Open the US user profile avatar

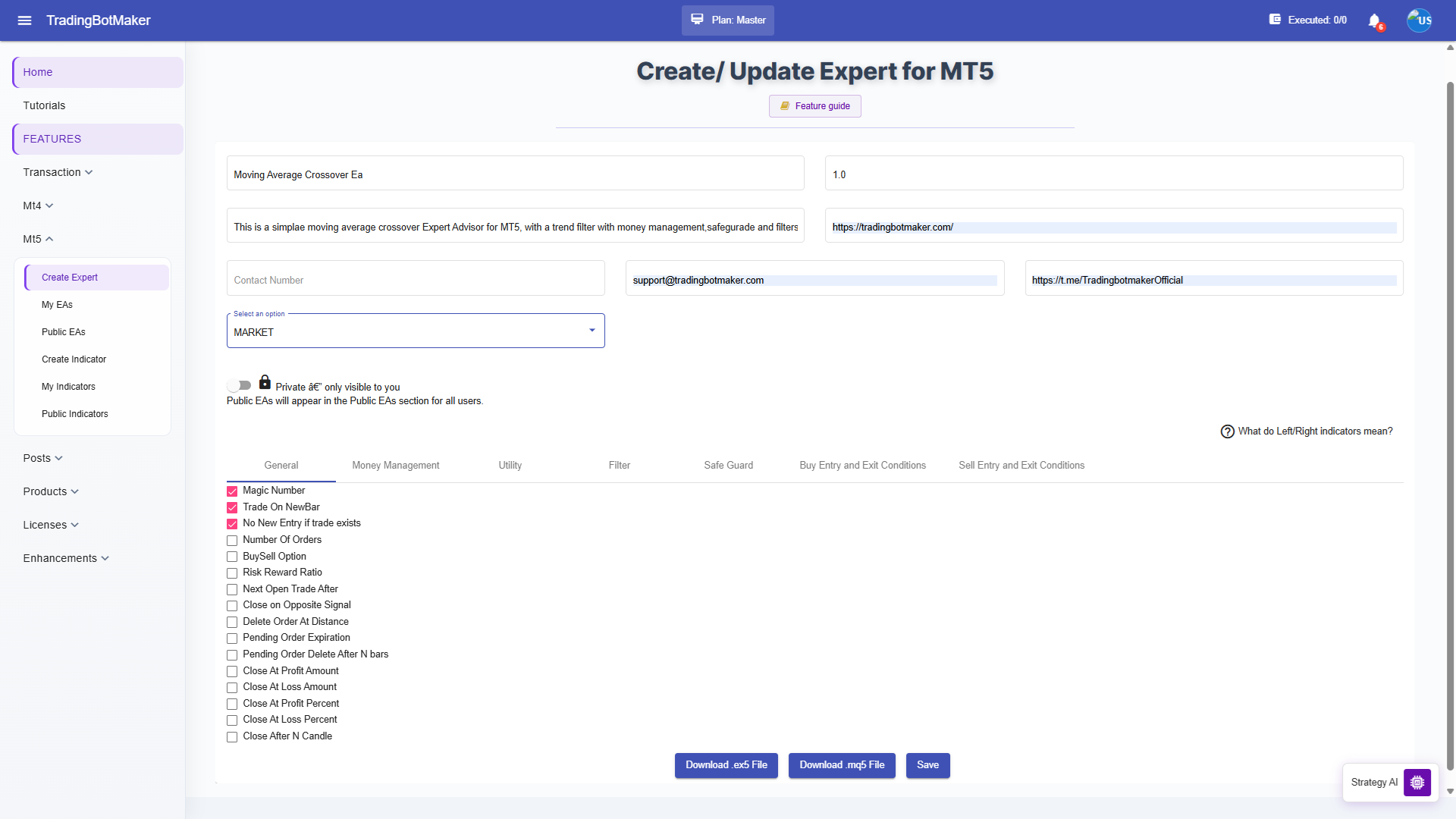pos(1420,20)
